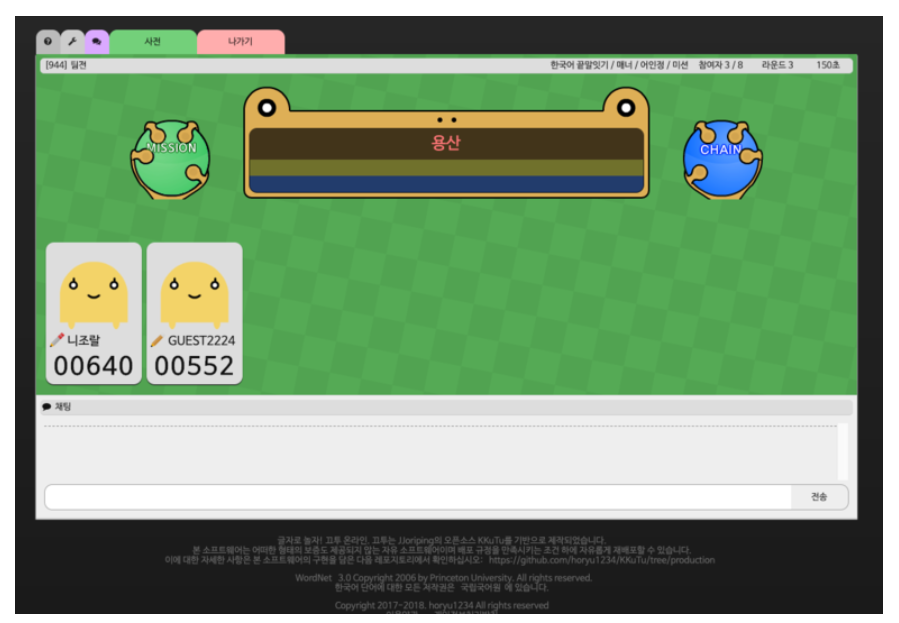Click the room title [944] 딜전

[66, 65]
